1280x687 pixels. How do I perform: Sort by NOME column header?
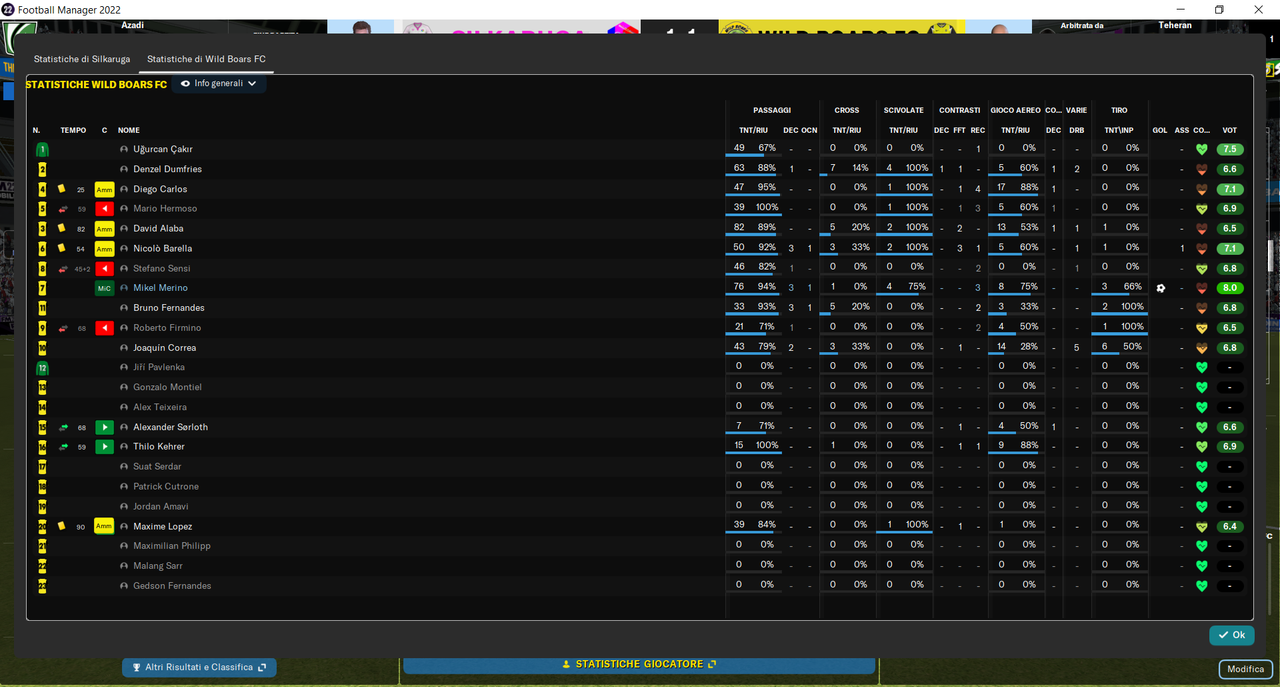pos(129,130)
